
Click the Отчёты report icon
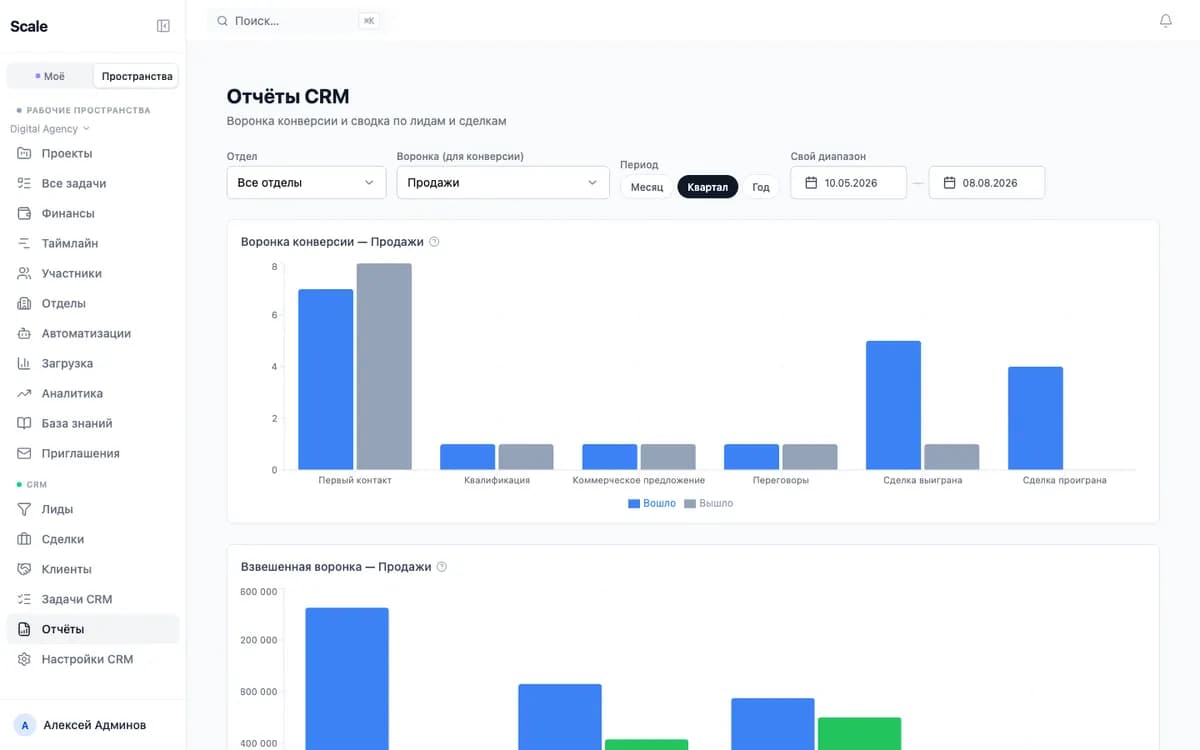pyautogui.click(x=24, y=629)
